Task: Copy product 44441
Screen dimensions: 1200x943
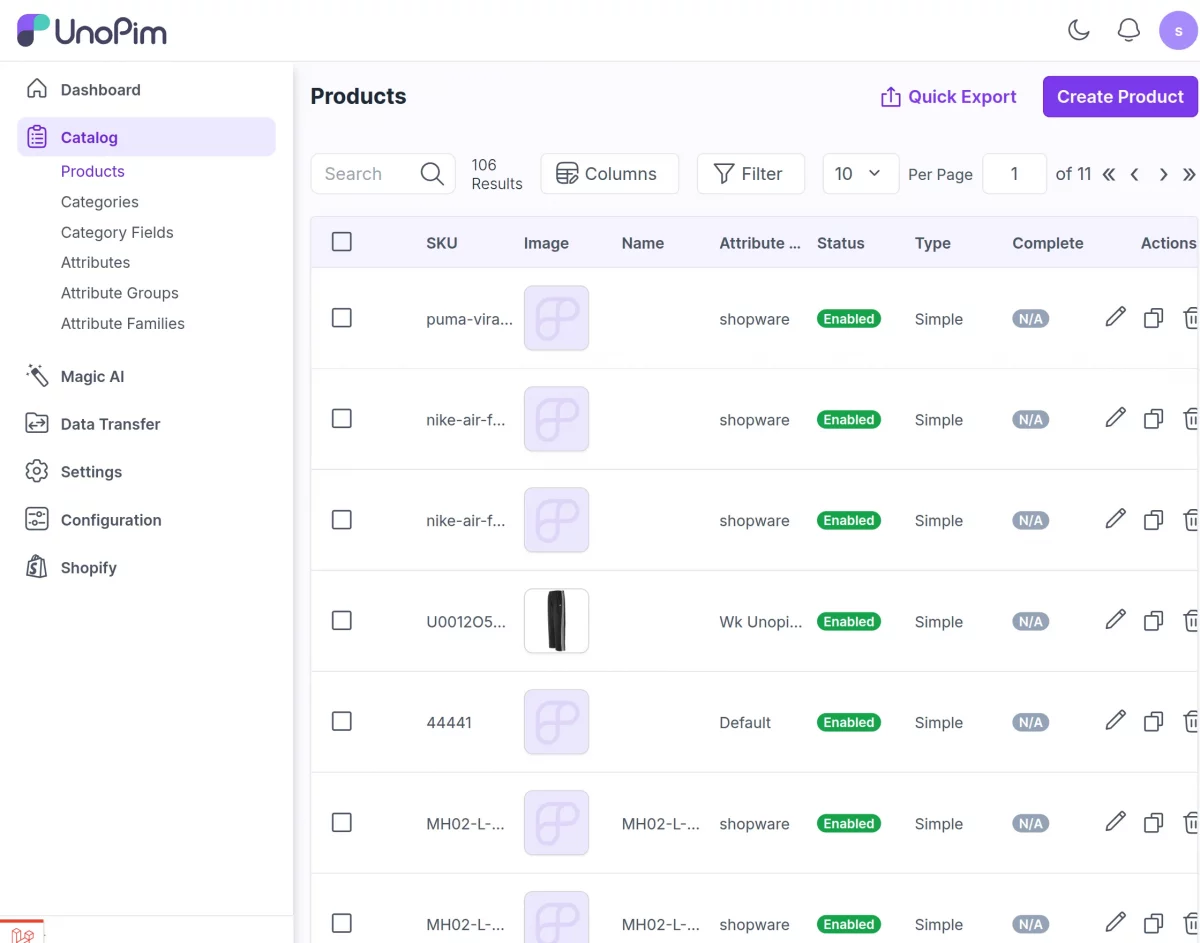Action: [1153, 721]
